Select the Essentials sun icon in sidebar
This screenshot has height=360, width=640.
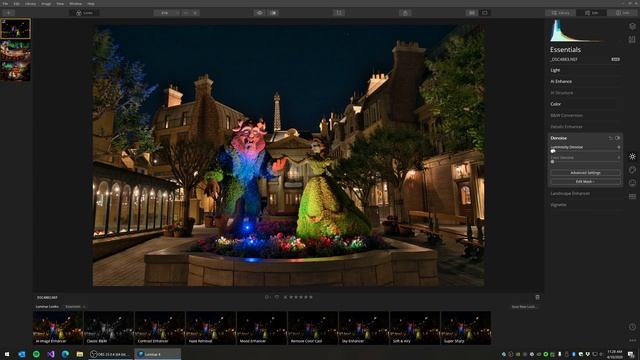click(632, 156)
